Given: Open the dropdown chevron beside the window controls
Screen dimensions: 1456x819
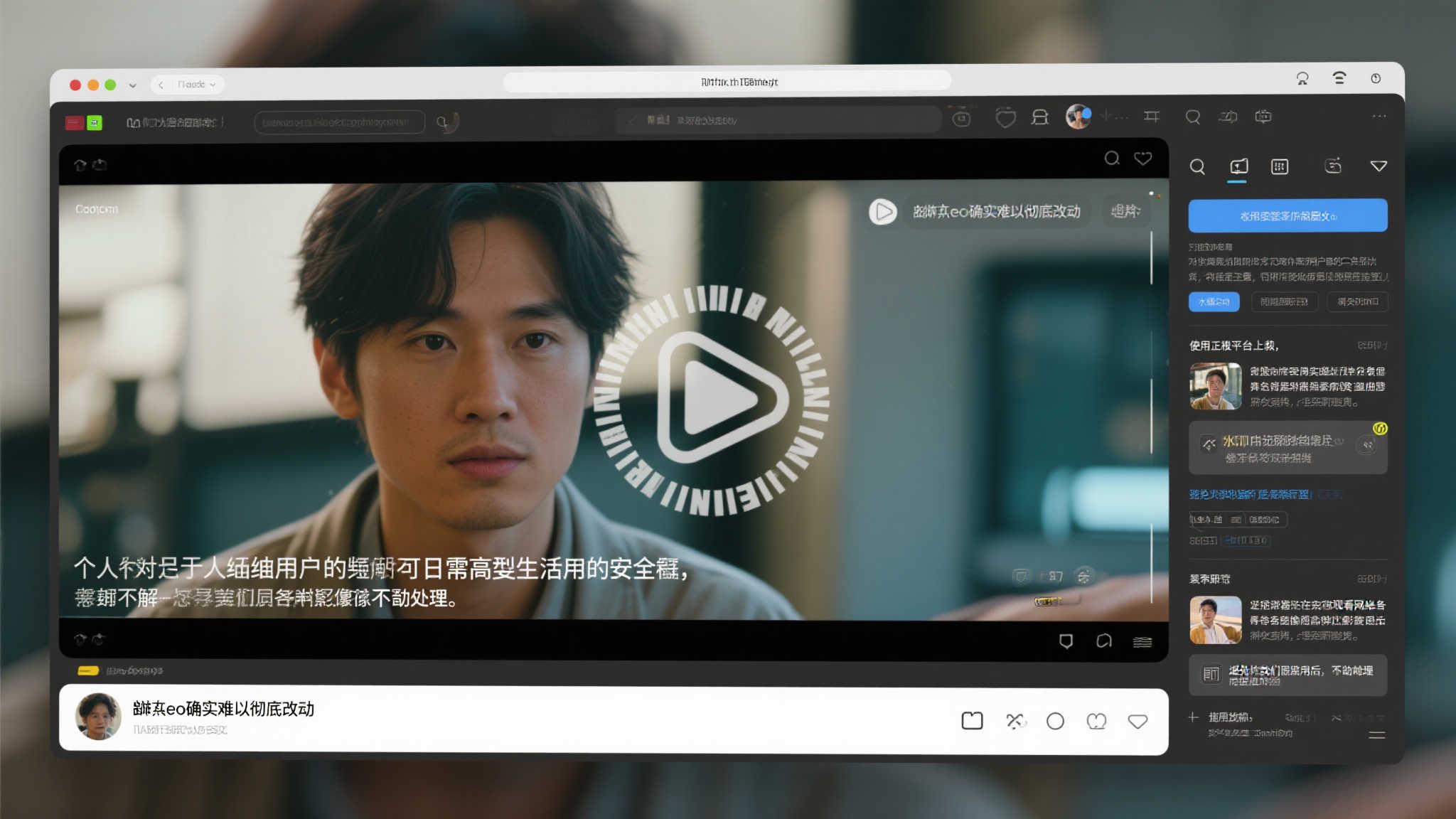Looking at the screenshot, I should (x=132, y=85).
